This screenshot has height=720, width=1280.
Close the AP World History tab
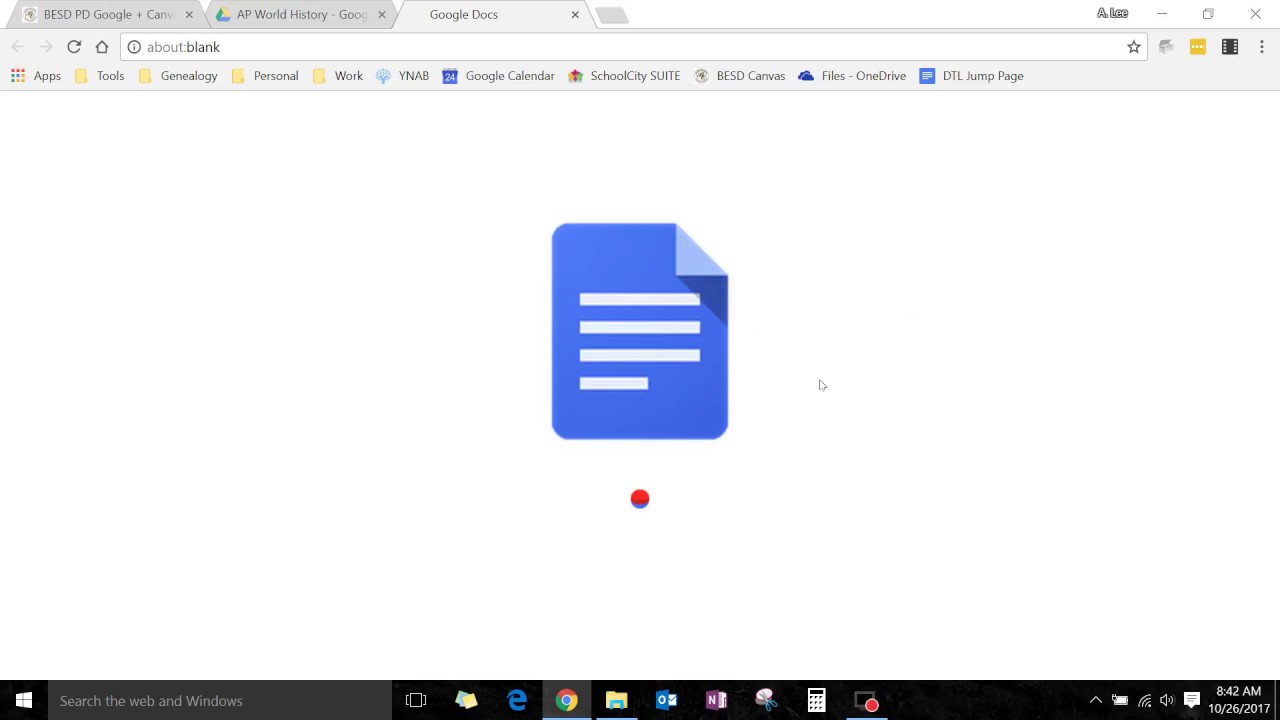click(381, 15)
